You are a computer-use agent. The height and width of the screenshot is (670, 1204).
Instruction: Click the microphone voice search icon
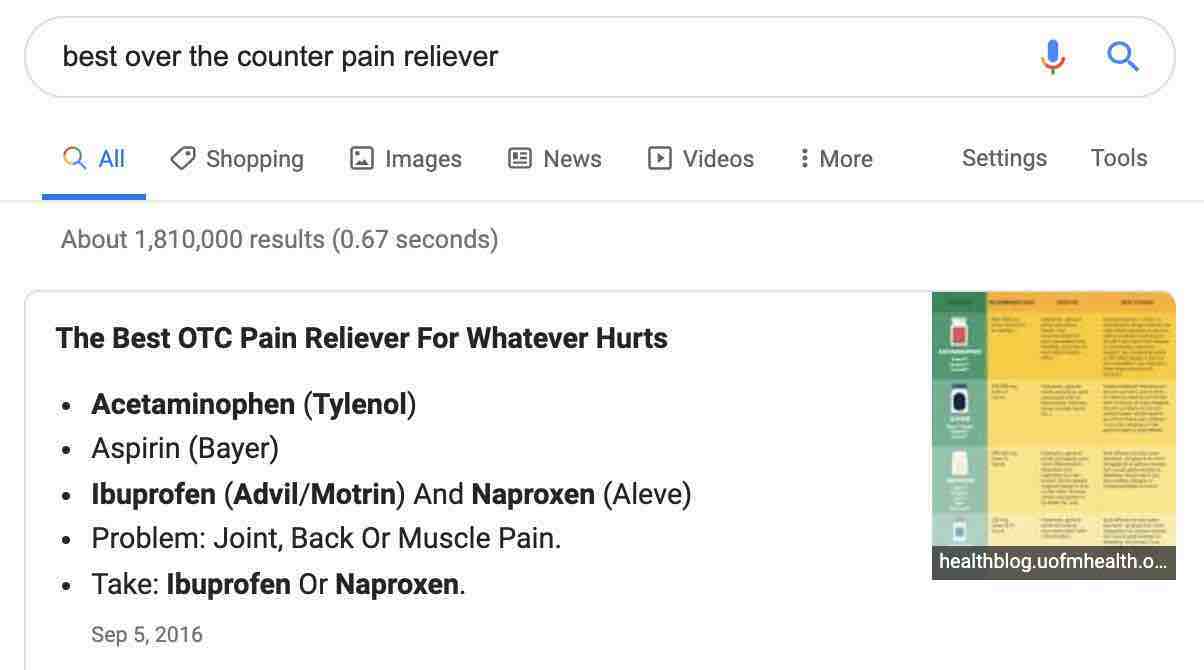point(1052,57)
